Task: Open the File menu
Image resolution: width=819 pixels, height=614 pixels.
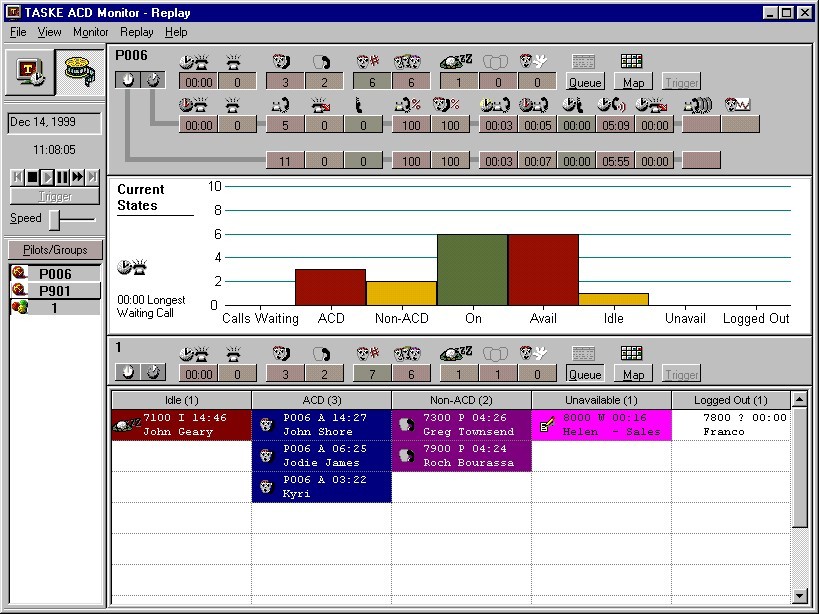Action: point(18,32)
